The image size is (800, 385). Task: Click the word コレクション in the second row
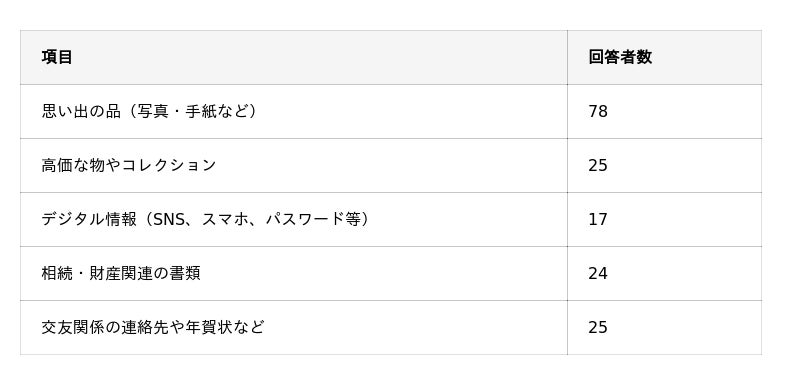click(x=169, y=165)
